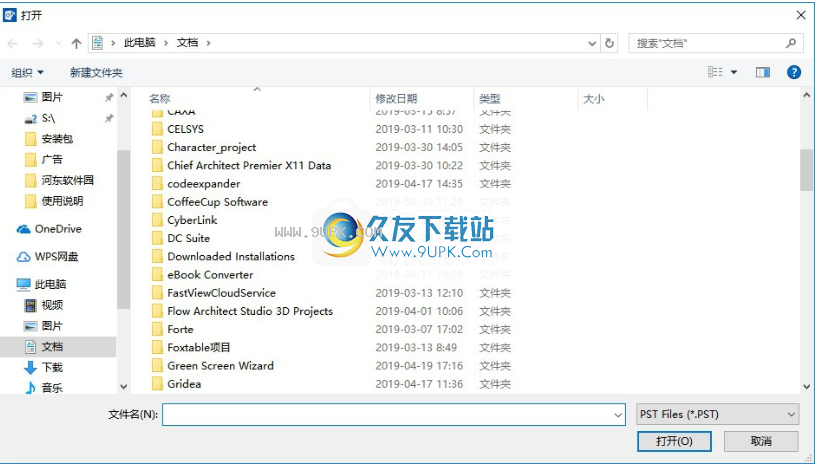The height and width of the screenshot is (470, 822).
Task: Click CoffeeCup Software folder icon
Action: [157, 202]
